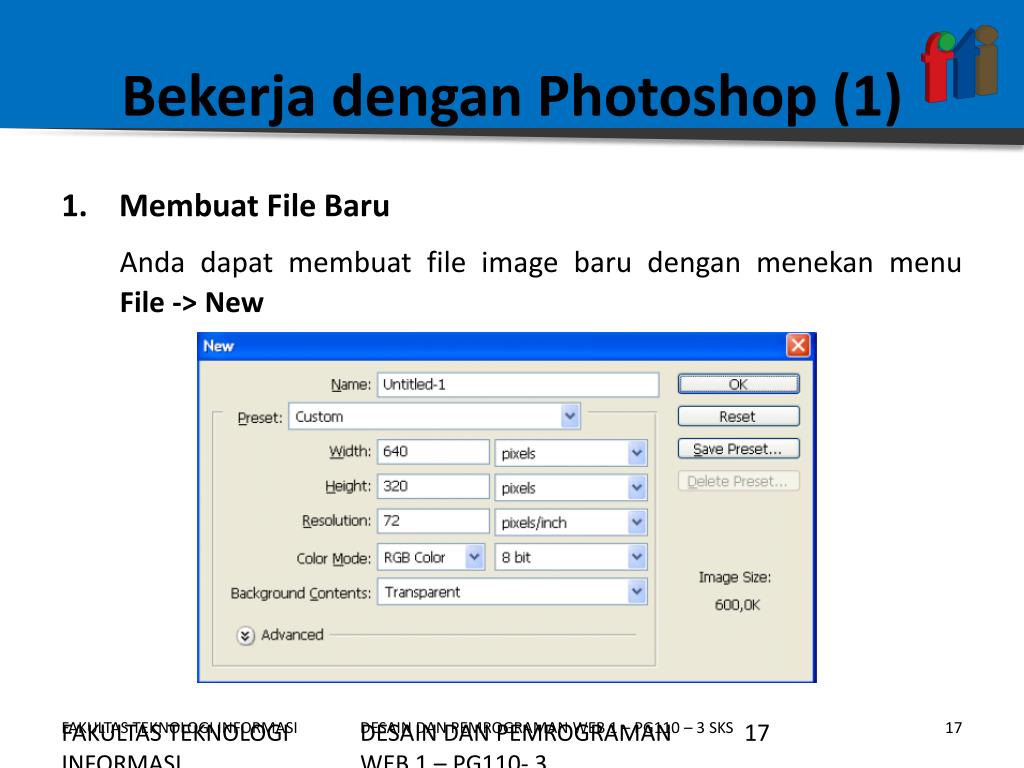Close the New dialog with red X
The image size is (1024, 768).
[x=797, y=345]
